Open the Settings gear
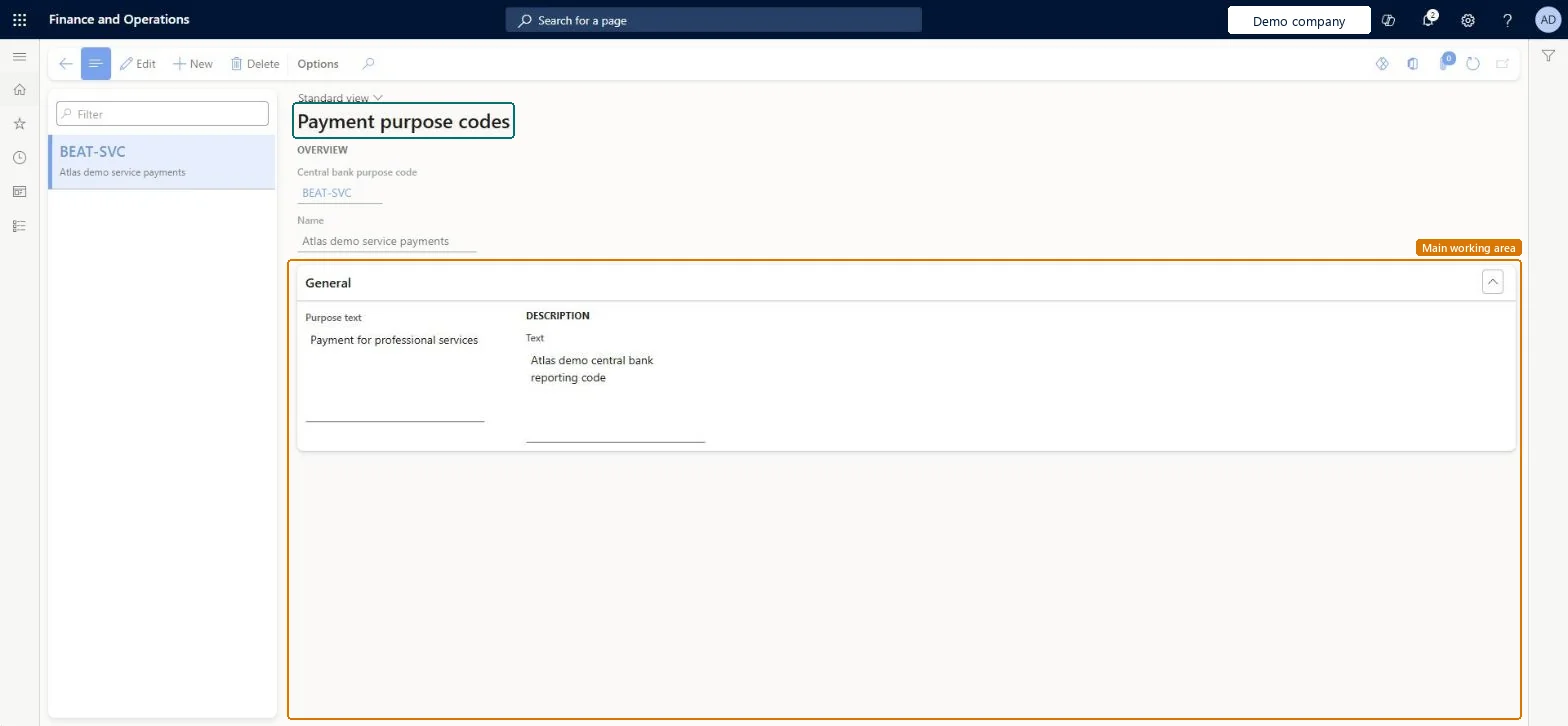The width and height of the screenshot is (1568, 726). 1468,20
